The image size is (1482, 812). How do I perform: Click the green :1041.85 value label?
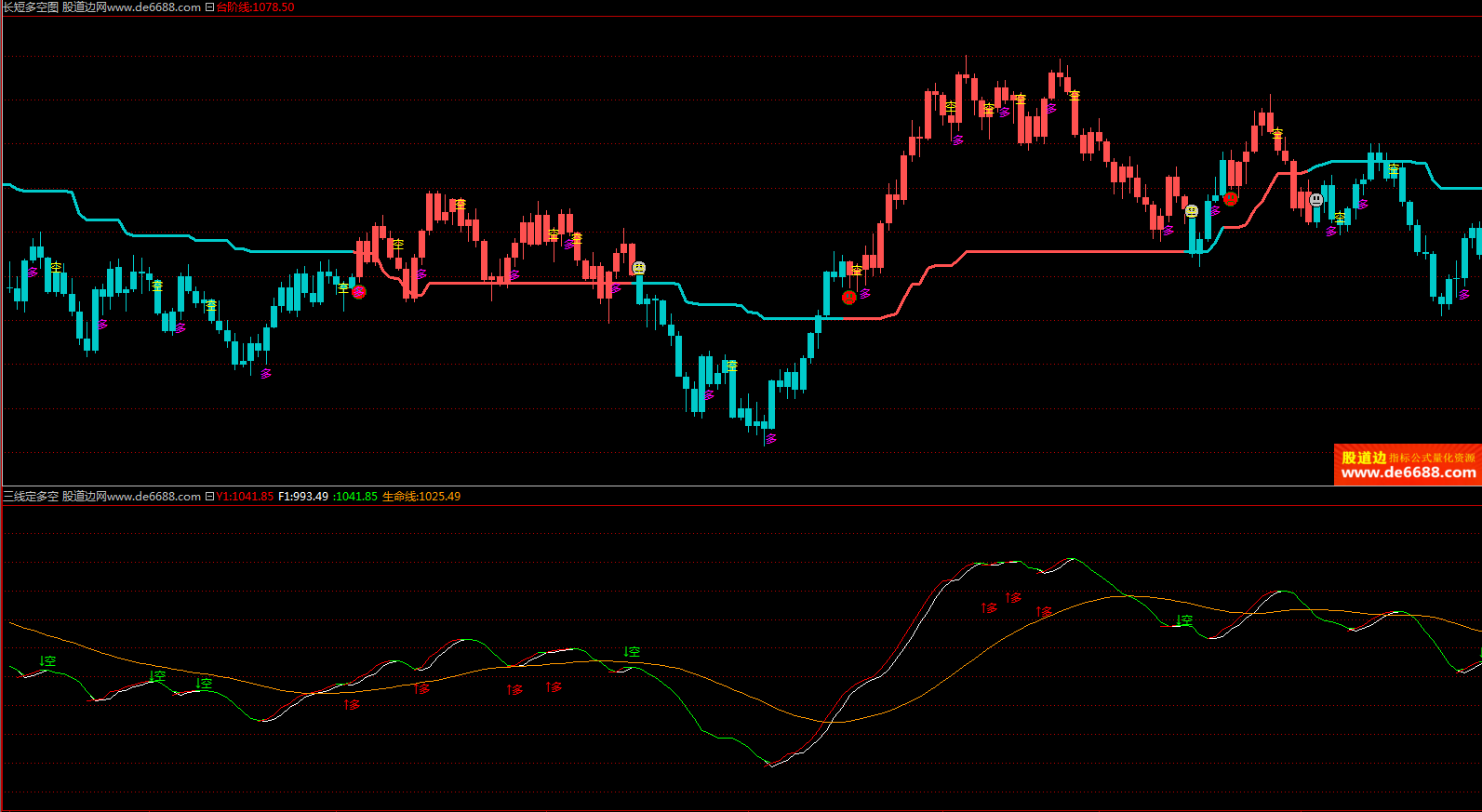tap(355, 497)
